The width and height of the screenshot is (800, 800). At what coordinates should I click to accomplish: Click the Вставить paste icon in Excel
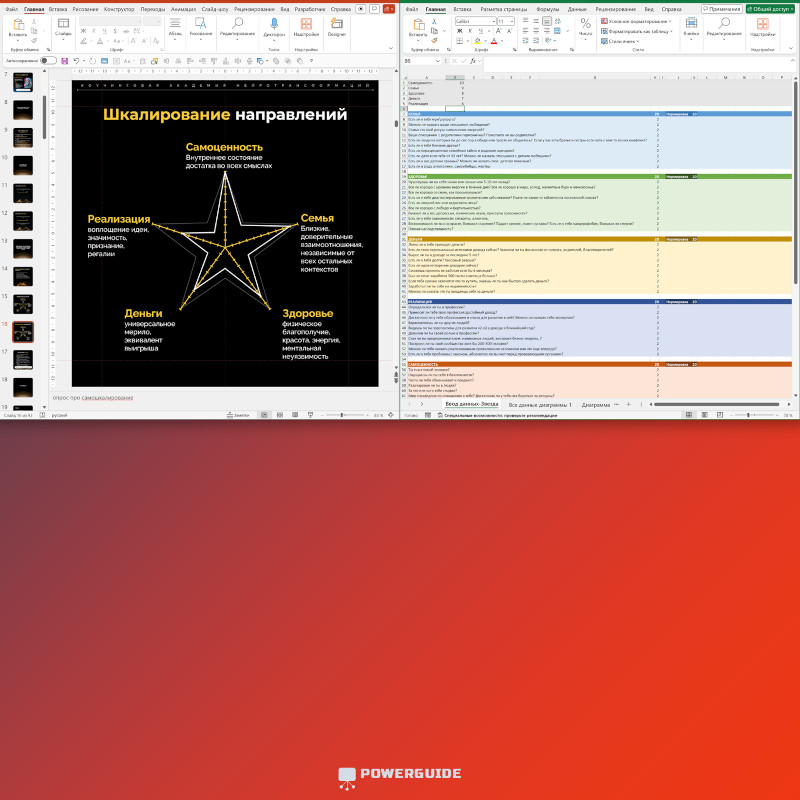pyautogui.click(x=418, y=24)
